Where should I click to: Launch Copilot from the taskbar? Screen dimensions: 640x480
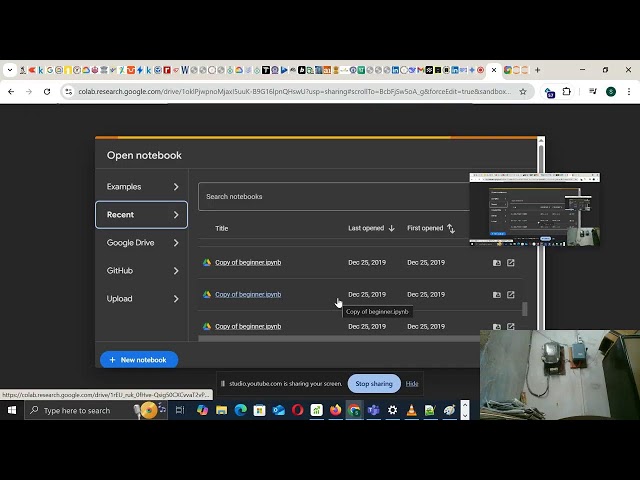pos(202,410)
